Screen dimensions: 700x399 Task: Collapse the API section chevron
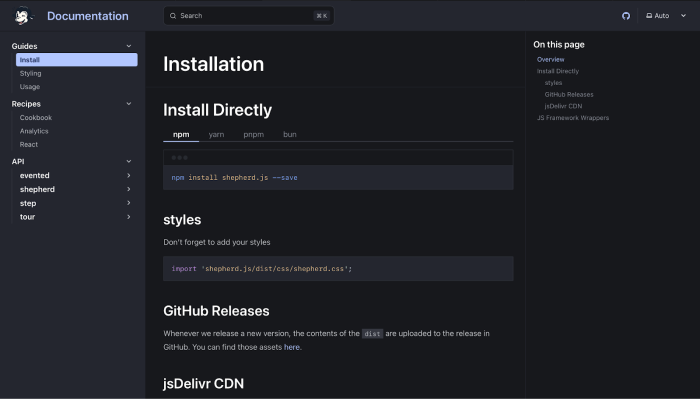129,161
